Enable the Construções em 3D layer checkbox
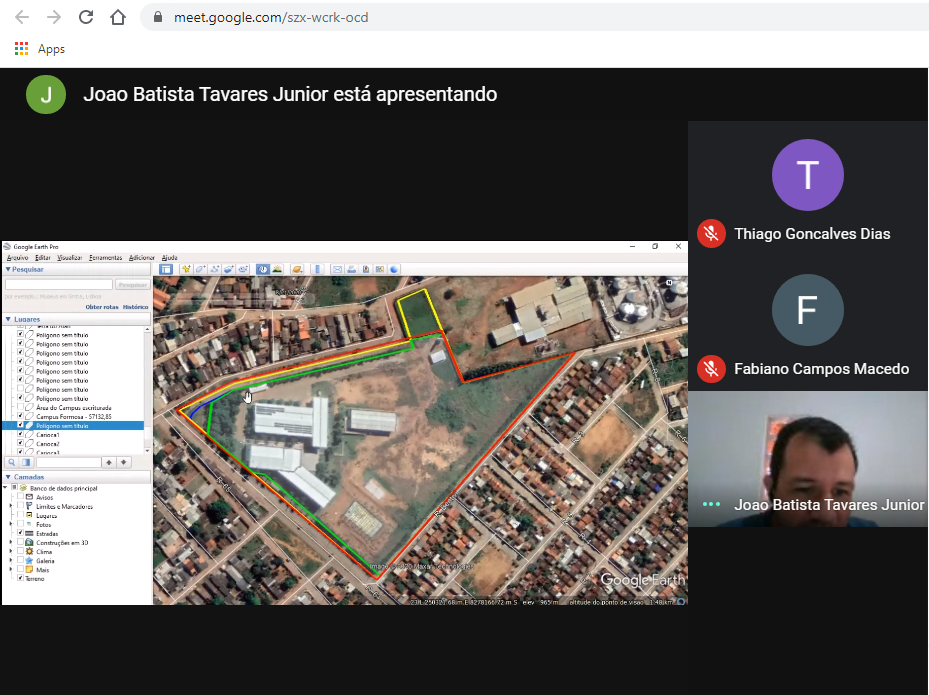Screen dimensions: 929x695 pos(20,542)
